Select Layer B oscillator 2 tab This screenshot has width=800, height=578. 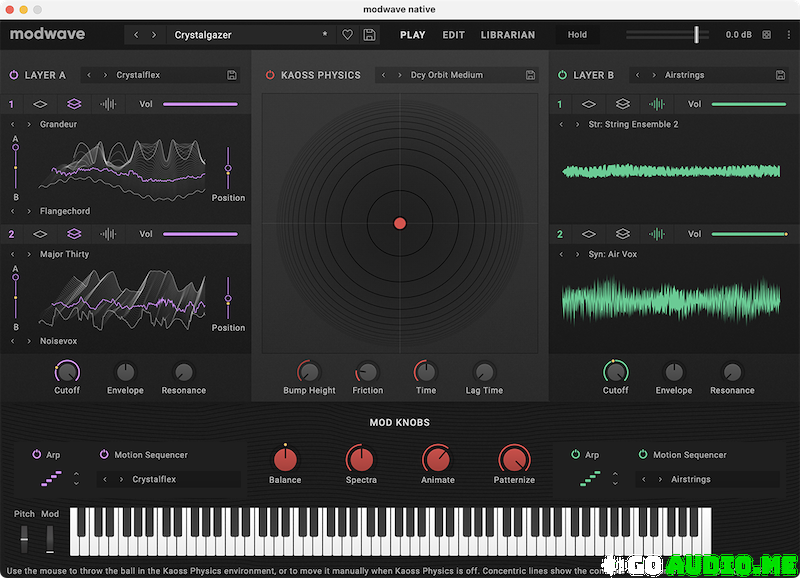click(x=560, y=234)
